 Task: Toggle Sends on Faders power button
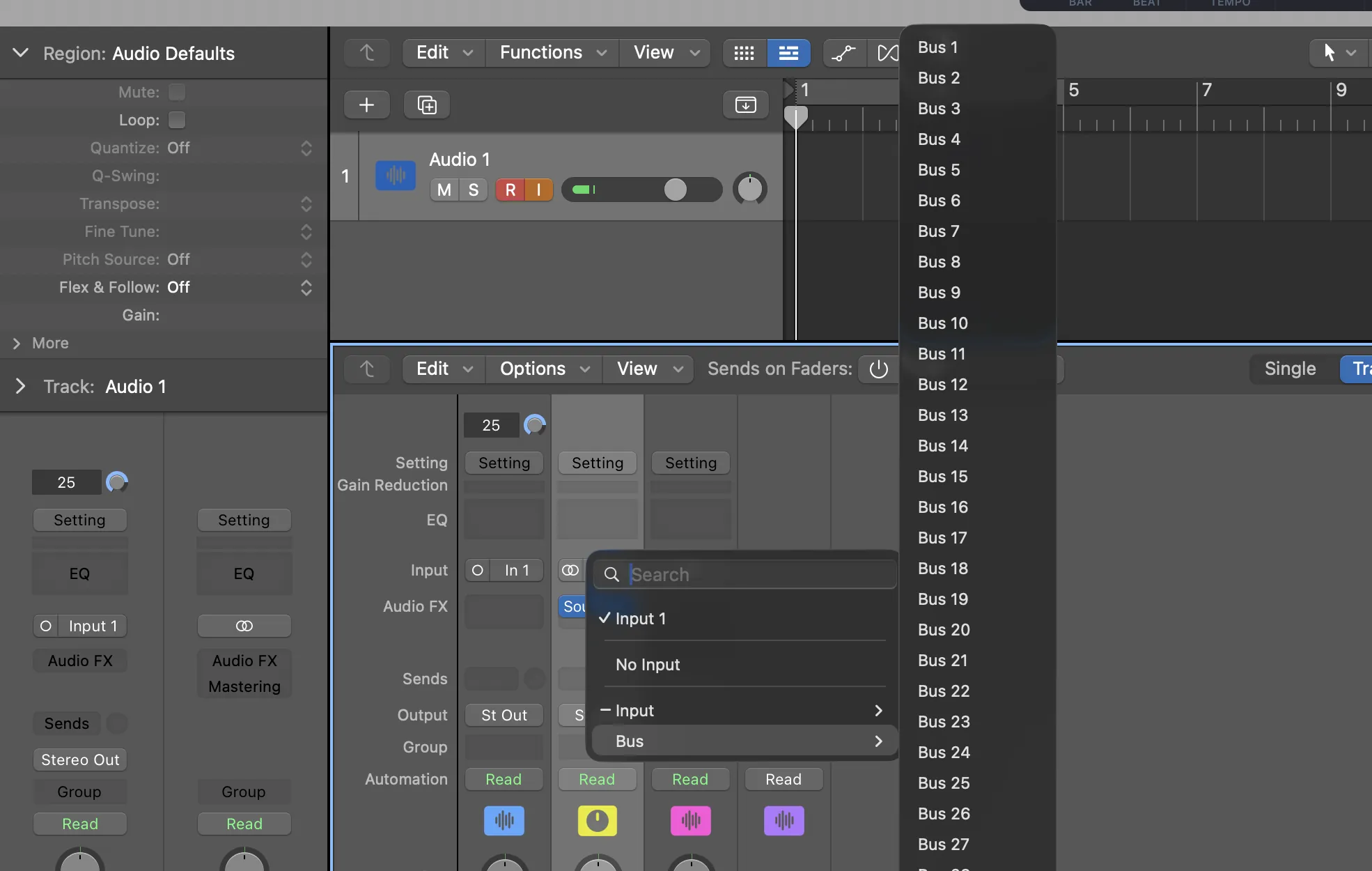(x=879, y=369)
